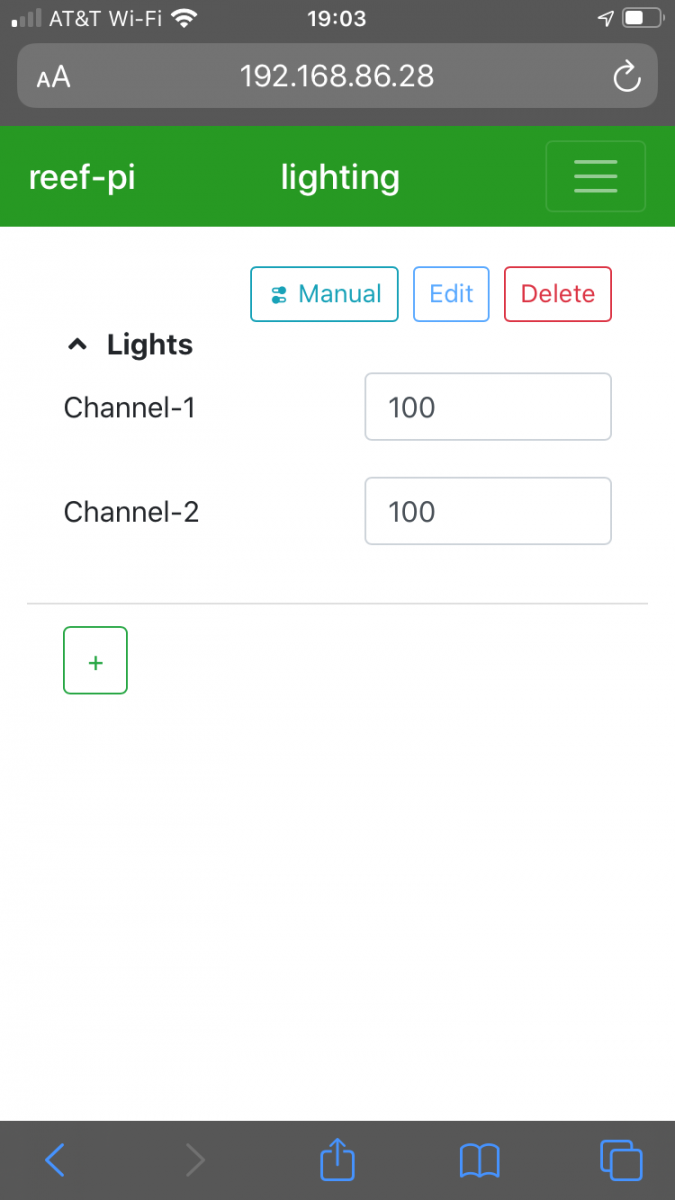Open the Safari bookmarks book icon
This screenshot has height=1200, width=675.
coord(479,1161)
